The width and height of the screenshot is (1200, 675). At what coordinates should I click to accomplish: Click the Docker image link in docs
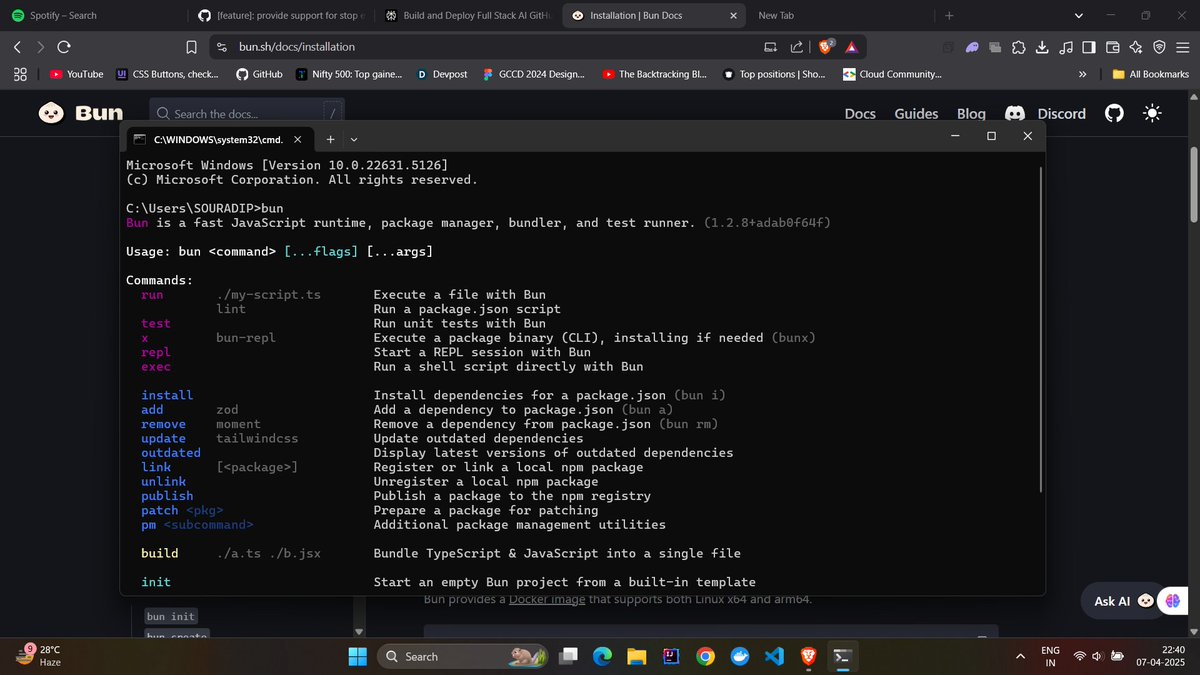point(547,599)
